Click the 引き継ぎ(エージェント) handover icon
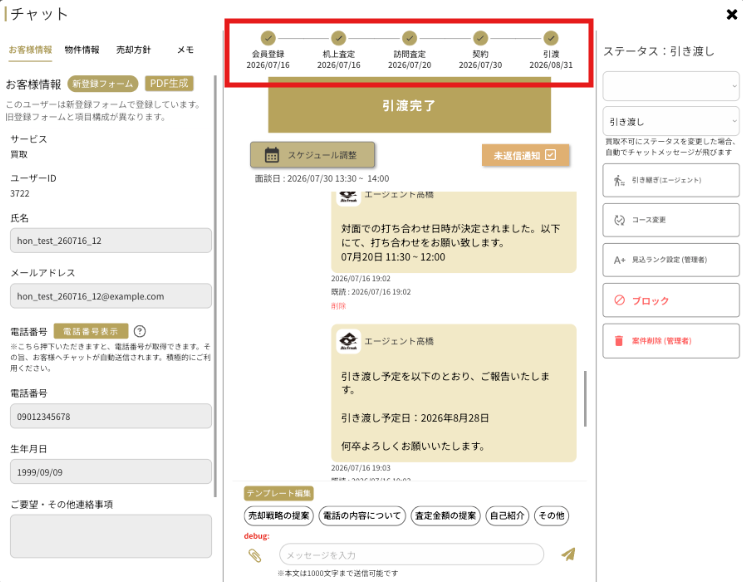Image resolution: width=743 pixels, height=582 pixels. (619, 180)
